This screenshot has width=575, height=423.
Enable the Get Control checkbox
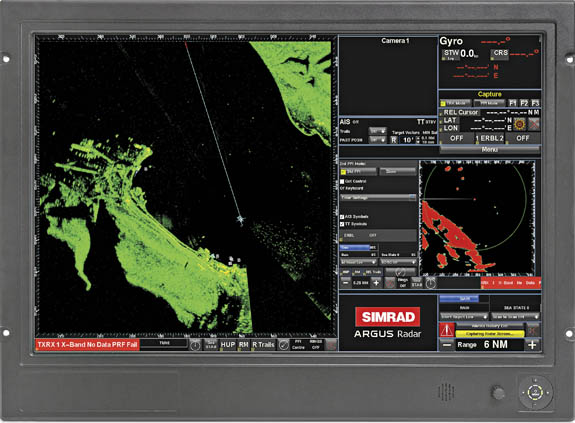342,181
